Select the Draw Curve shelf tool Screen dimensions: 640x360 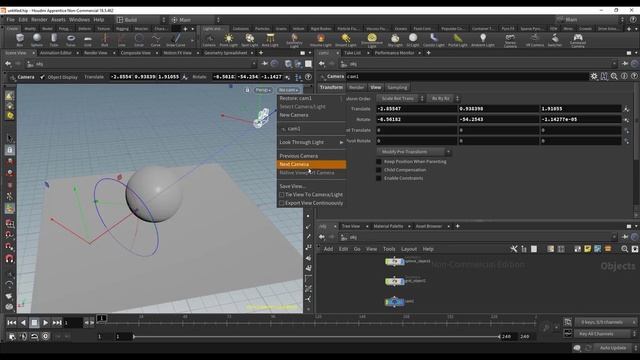coord(176,40)
